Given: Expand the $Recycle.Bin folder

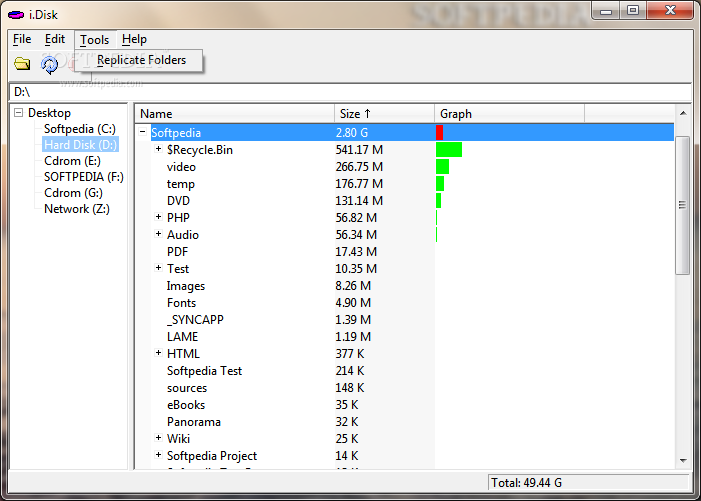Looking at the screenshot, I should pyautogui.click(x=158, y=149).
